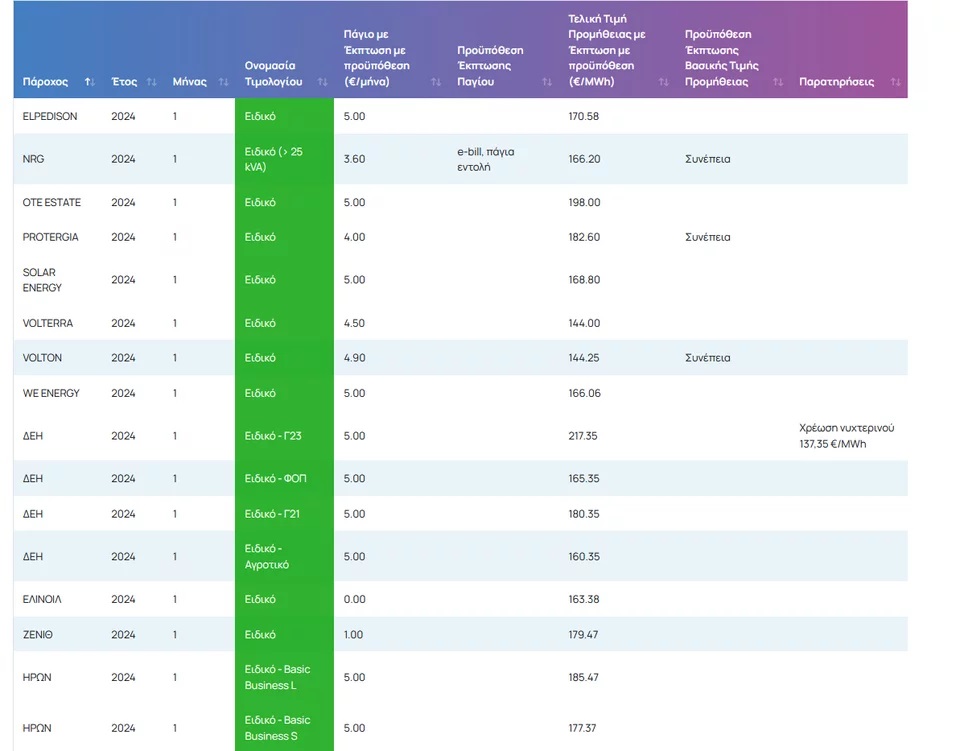The width and height of the screenshot is (960, 751).
Task: Click the Χρέωση νυχτερινού 137,35 €/MWh note
Action: click(x=846, y=436)
